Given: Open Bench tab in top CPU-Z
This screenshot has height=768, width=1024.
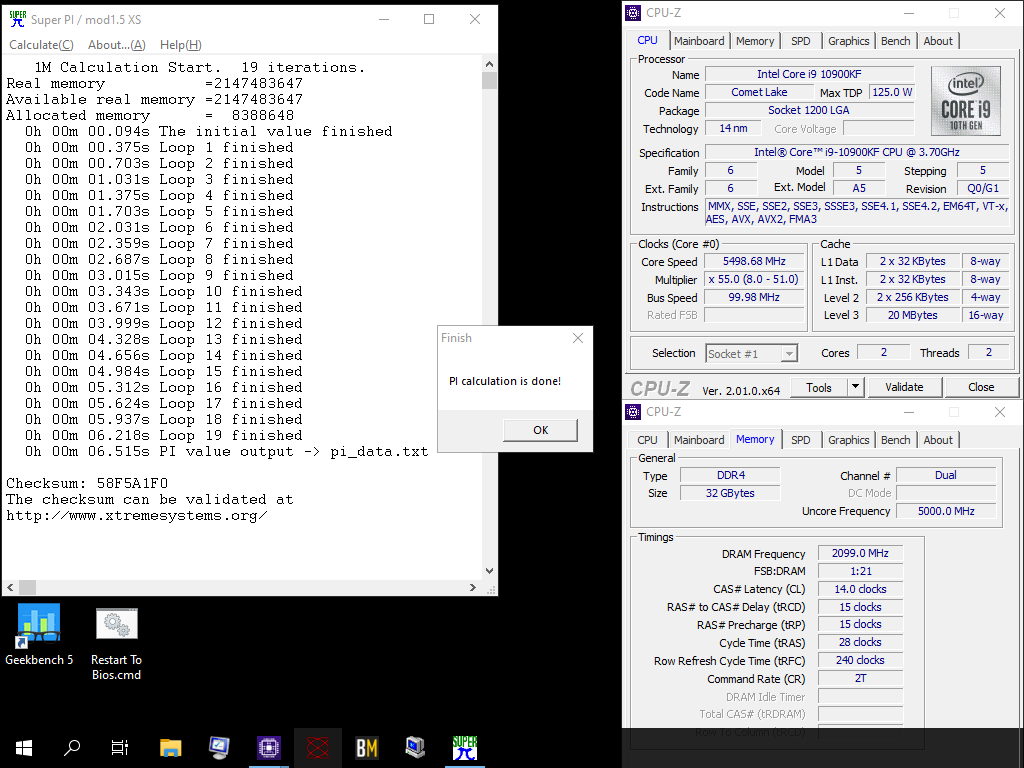Looking at the screenshot, I should pos(895,41).
